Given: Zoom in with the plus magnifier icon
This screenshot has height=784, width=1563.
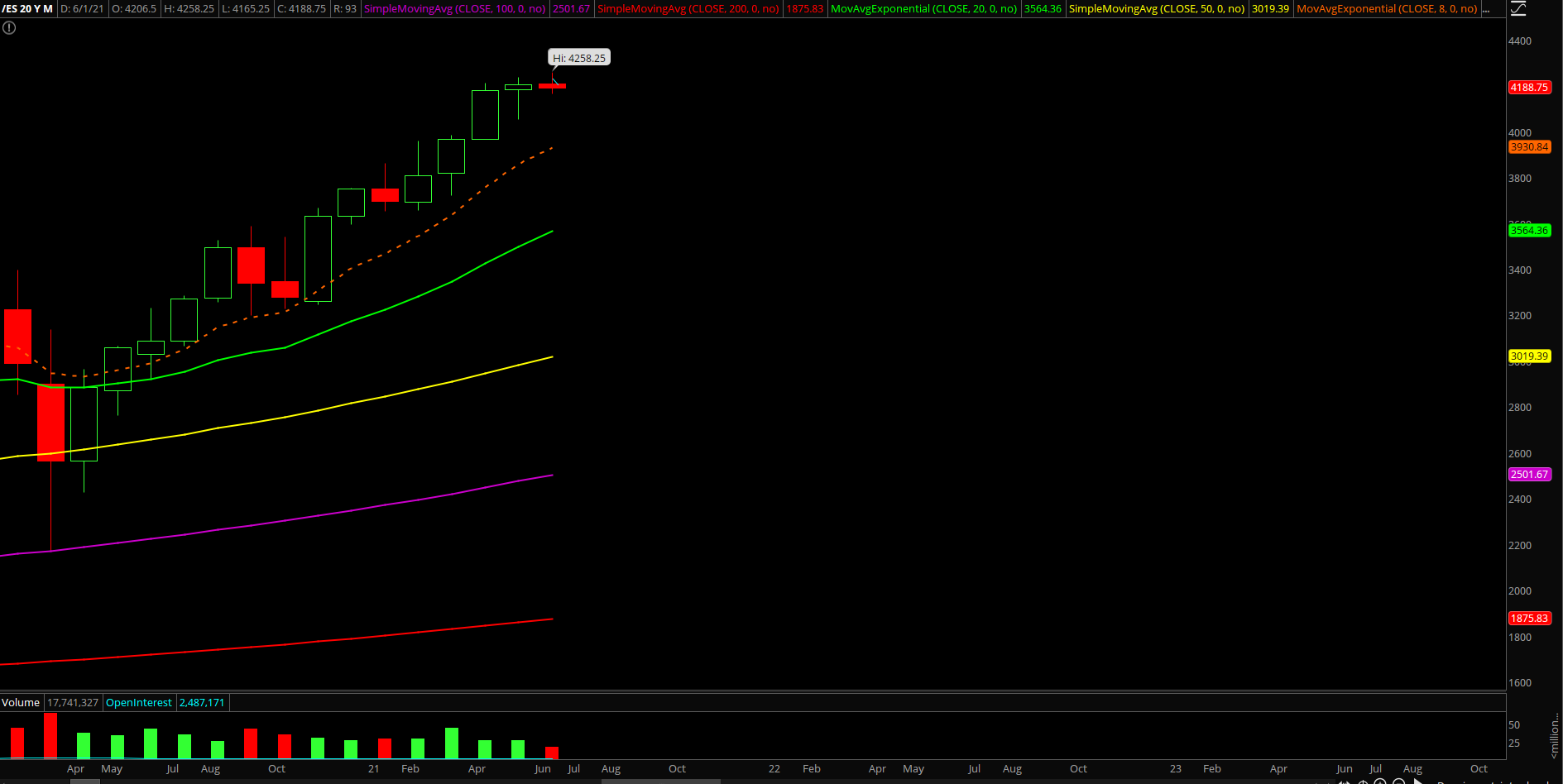Looking at the screenshot, I should 1380,782.
